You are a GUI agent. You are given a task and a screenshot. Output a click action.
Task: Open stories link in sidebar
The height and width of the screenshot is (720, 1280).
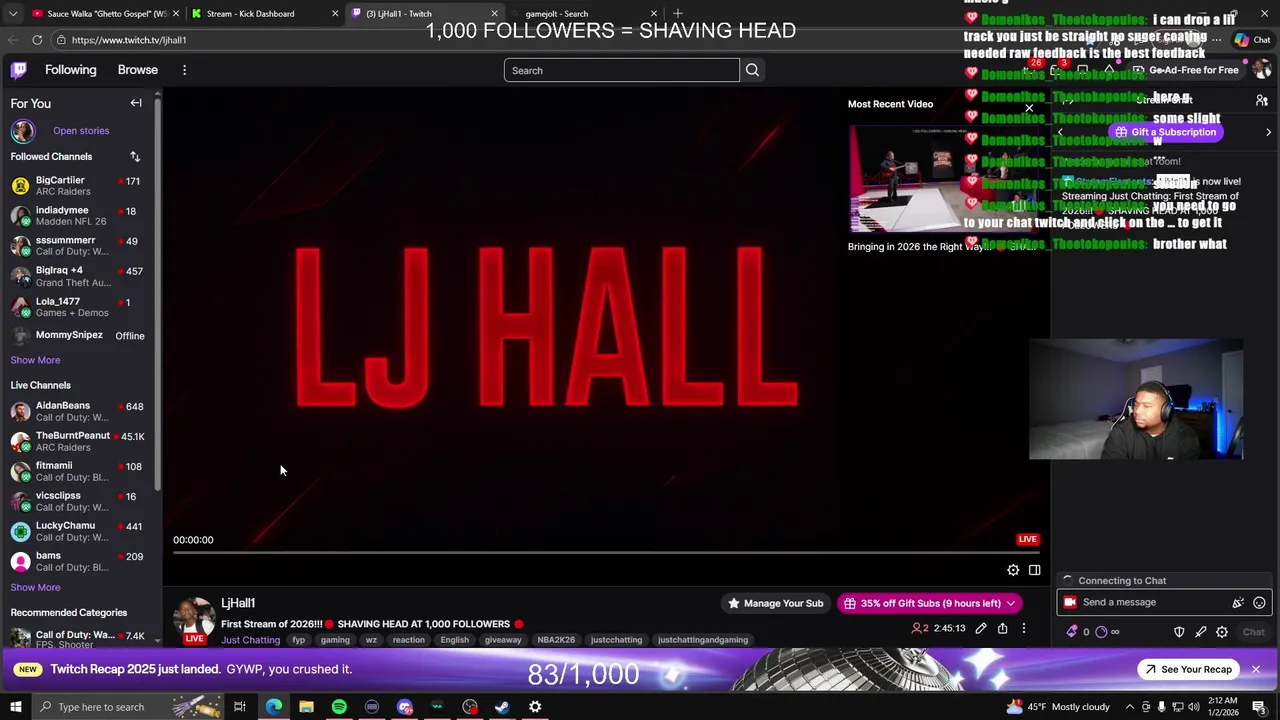[x=81, y=131]
